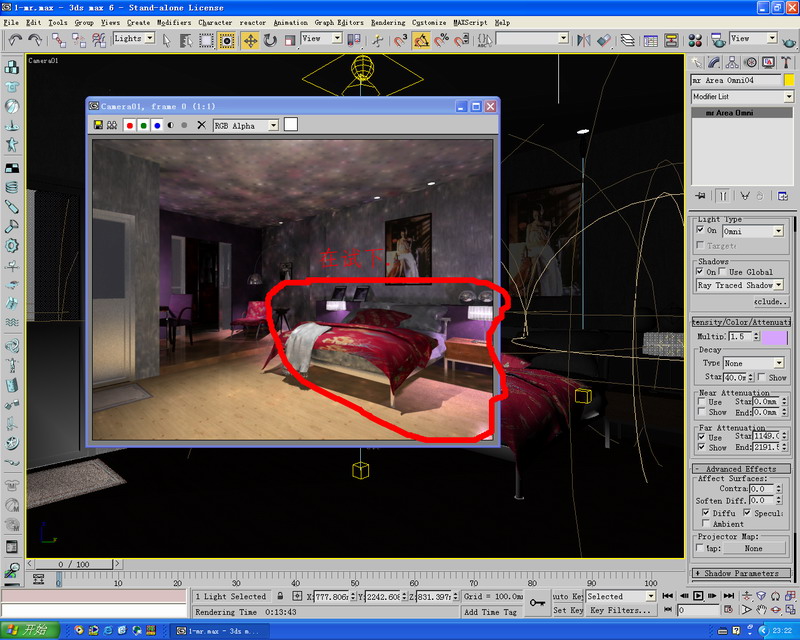Switch to the Display command panel tab
Screen dimensions: 800x640
coord(768,63)
